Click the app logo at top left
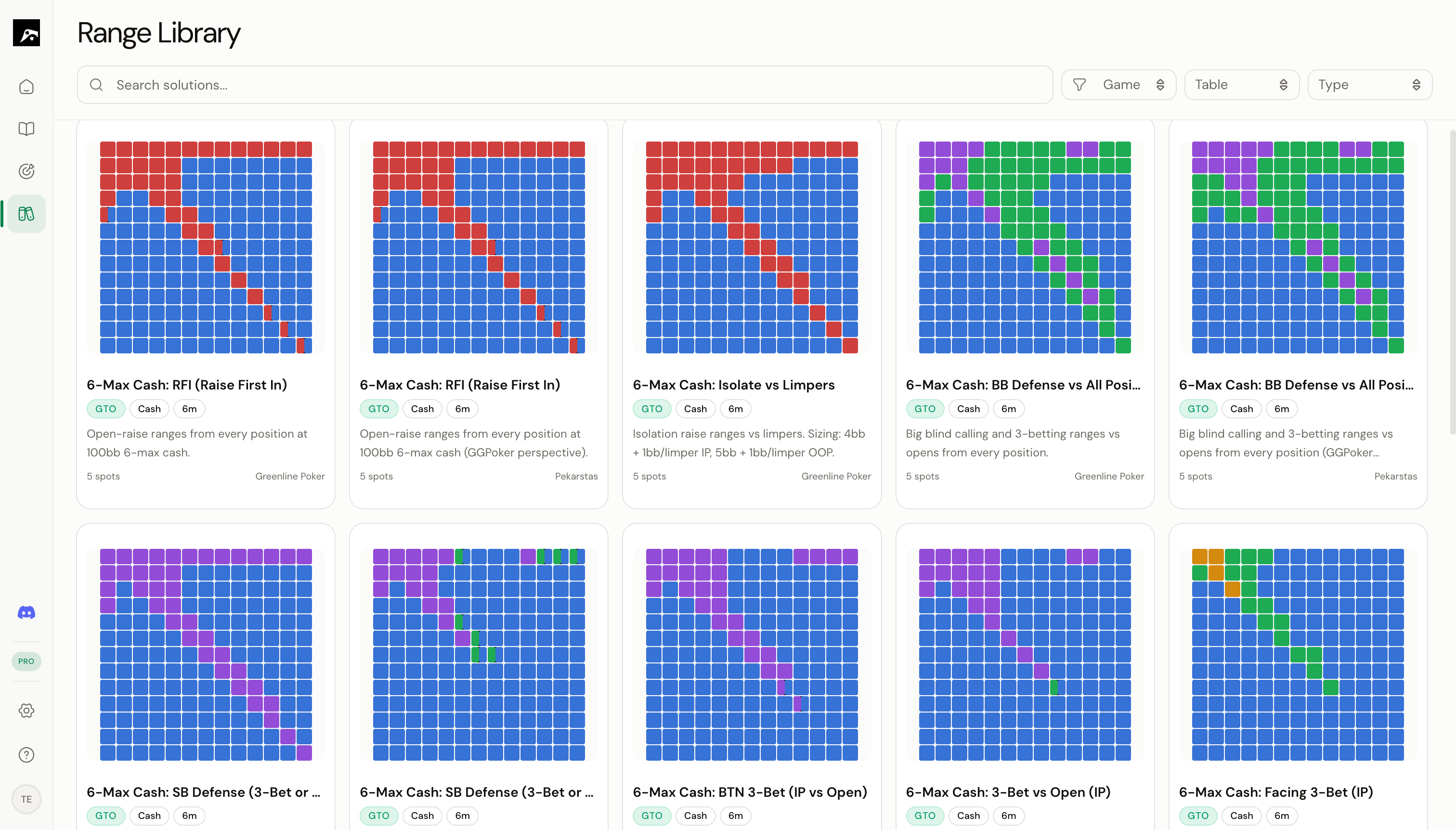This screenshot has width=1456, height=830. [x=26, y=34]
